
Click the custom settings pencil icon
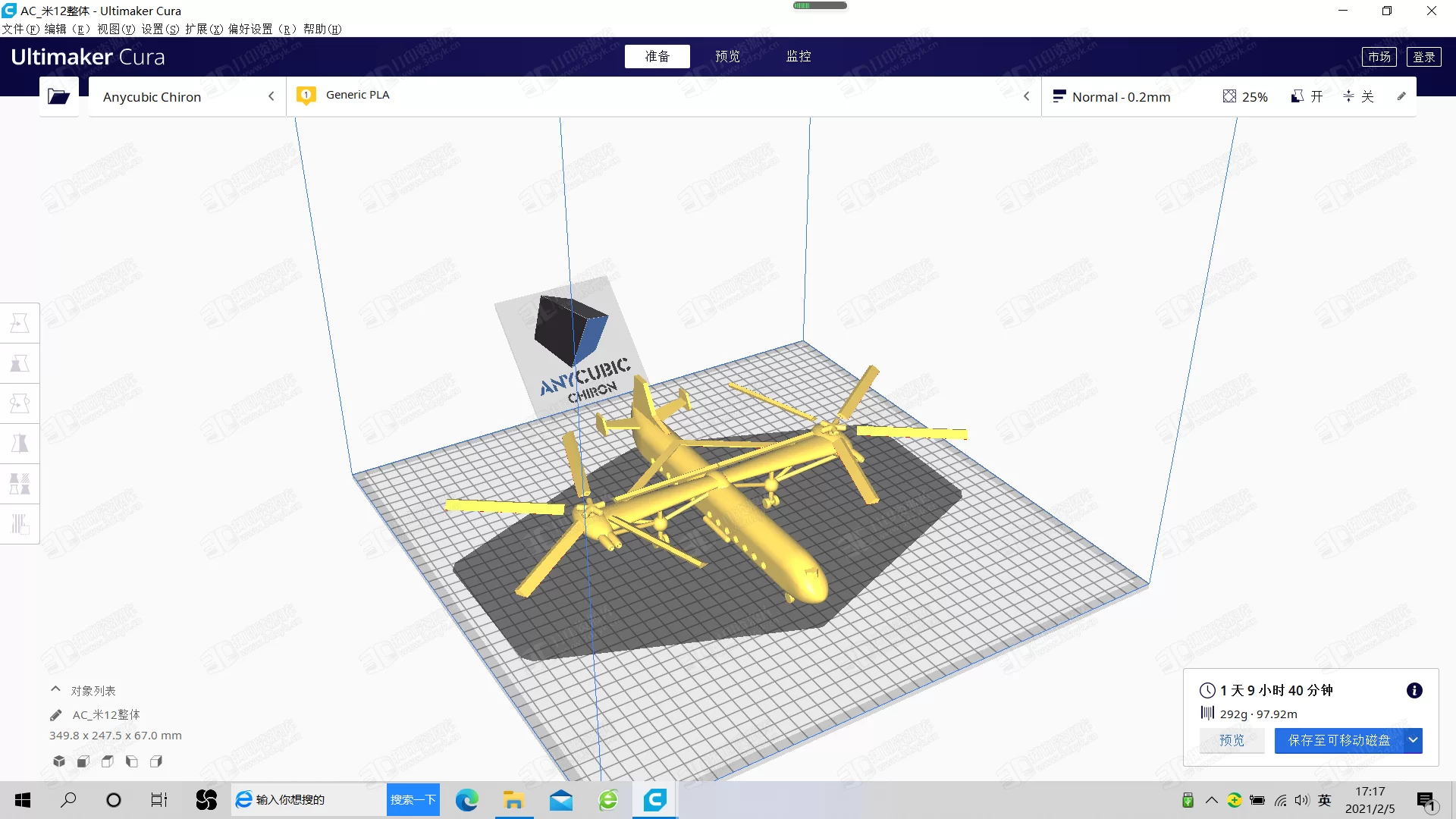pyautogui.click(x=1401, y=96)
